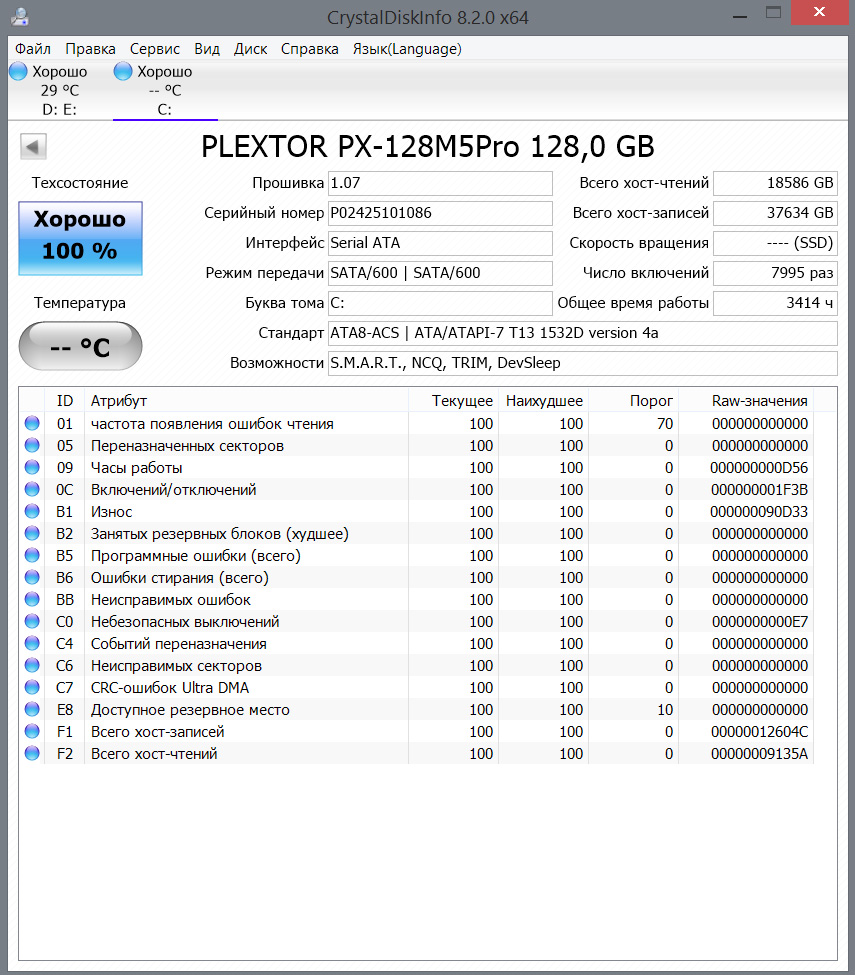This screenshot has width=855, height=975.
Task: Open the Язык(Language) menu
Action: (407, 49)
